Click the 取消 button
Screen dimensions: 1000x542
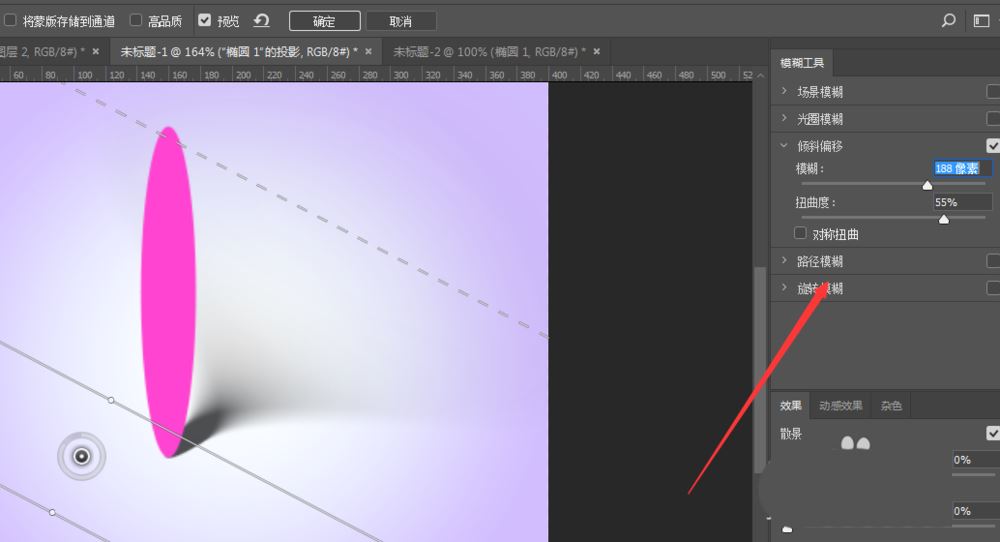(401, 21)
